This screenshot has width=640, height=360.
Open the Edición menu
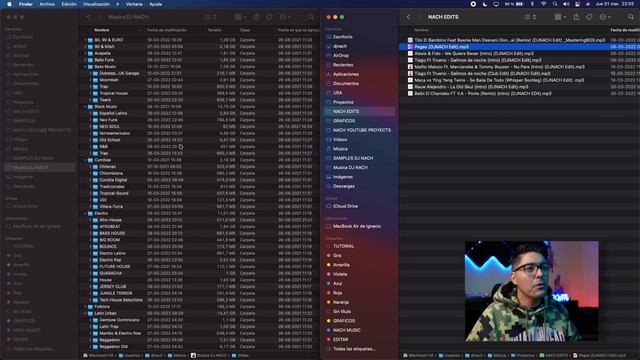coord(69,4)
